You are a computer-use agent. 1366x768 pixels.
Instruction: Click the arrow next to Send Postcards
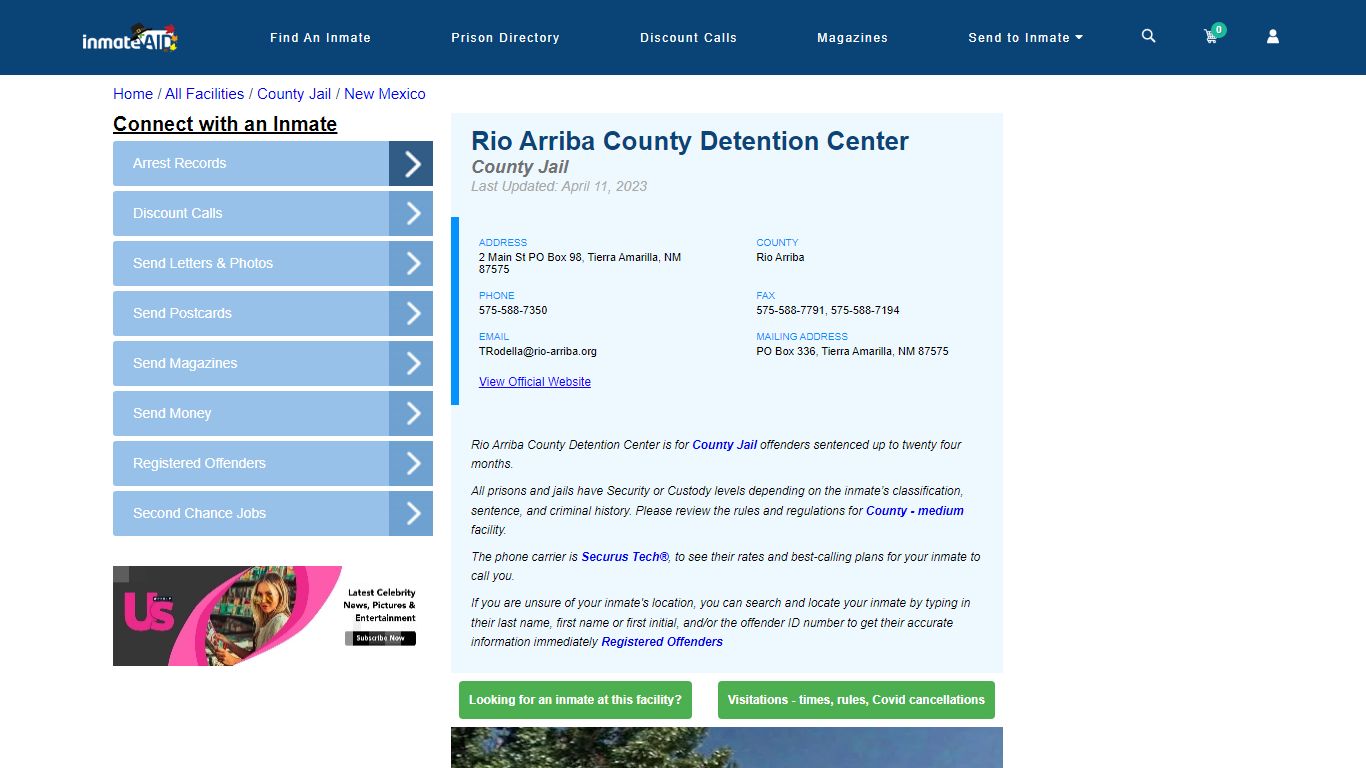pyautogui.click(x=411, y=313)
